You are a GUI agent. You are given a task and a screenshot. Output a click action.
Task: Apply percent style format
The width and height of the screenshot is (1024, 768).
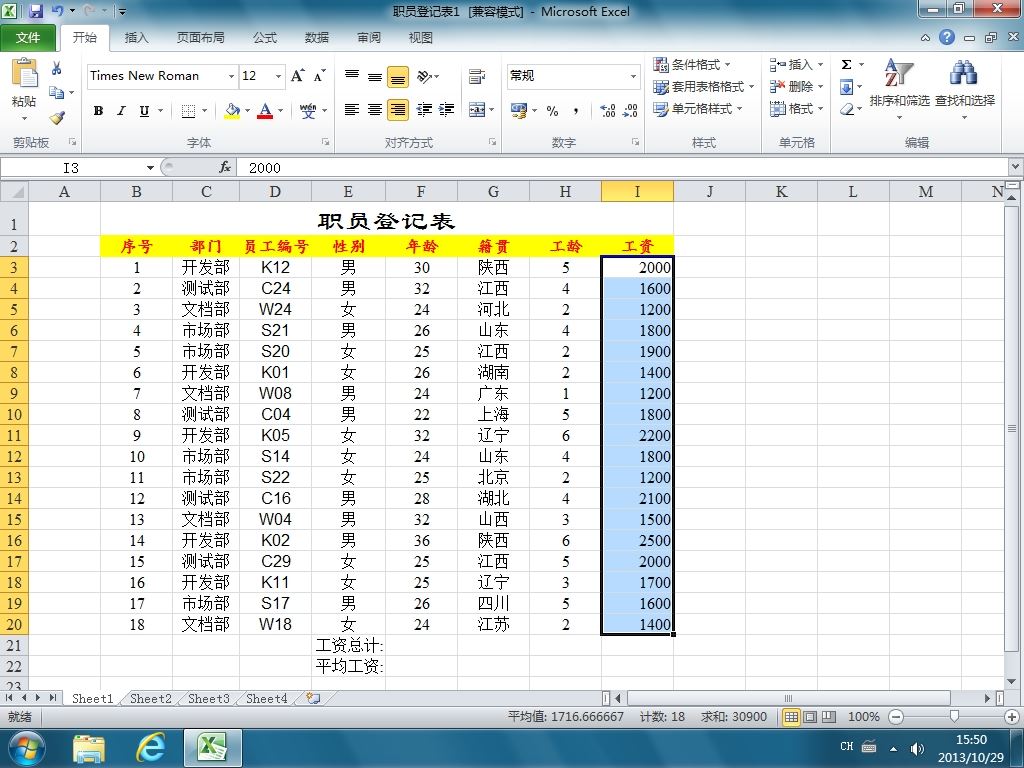(x=552, y=110)
